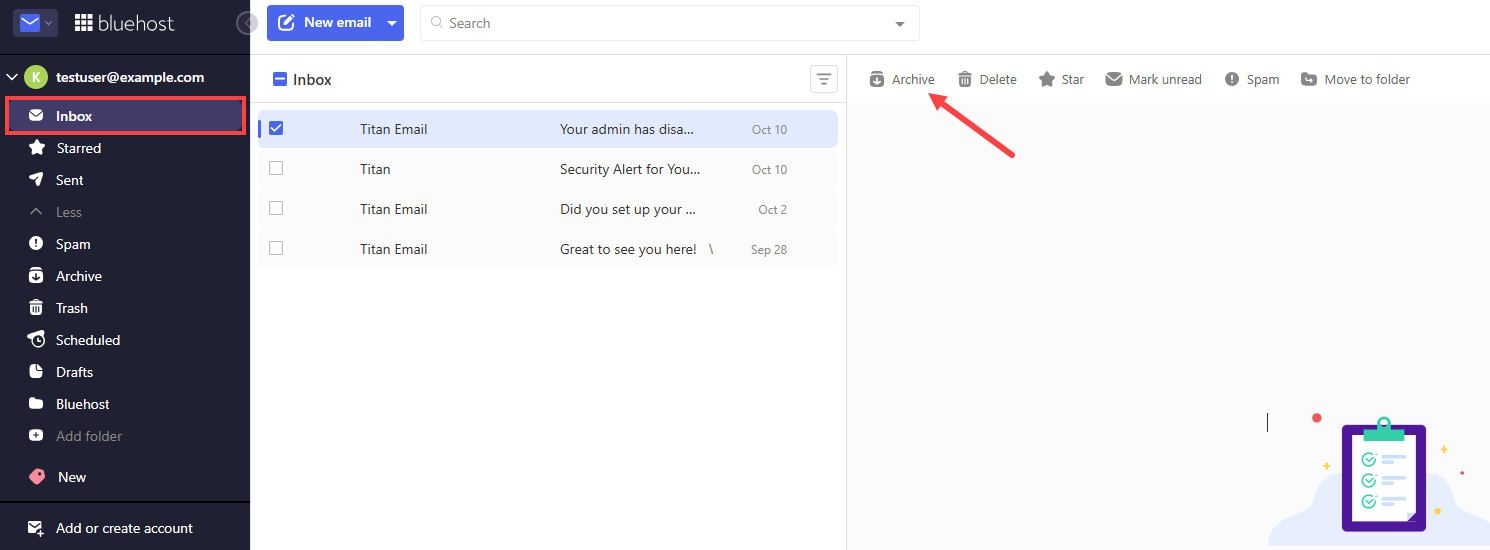
Task: Click the Sep 28 date text
Action: (x=769, y=249)
